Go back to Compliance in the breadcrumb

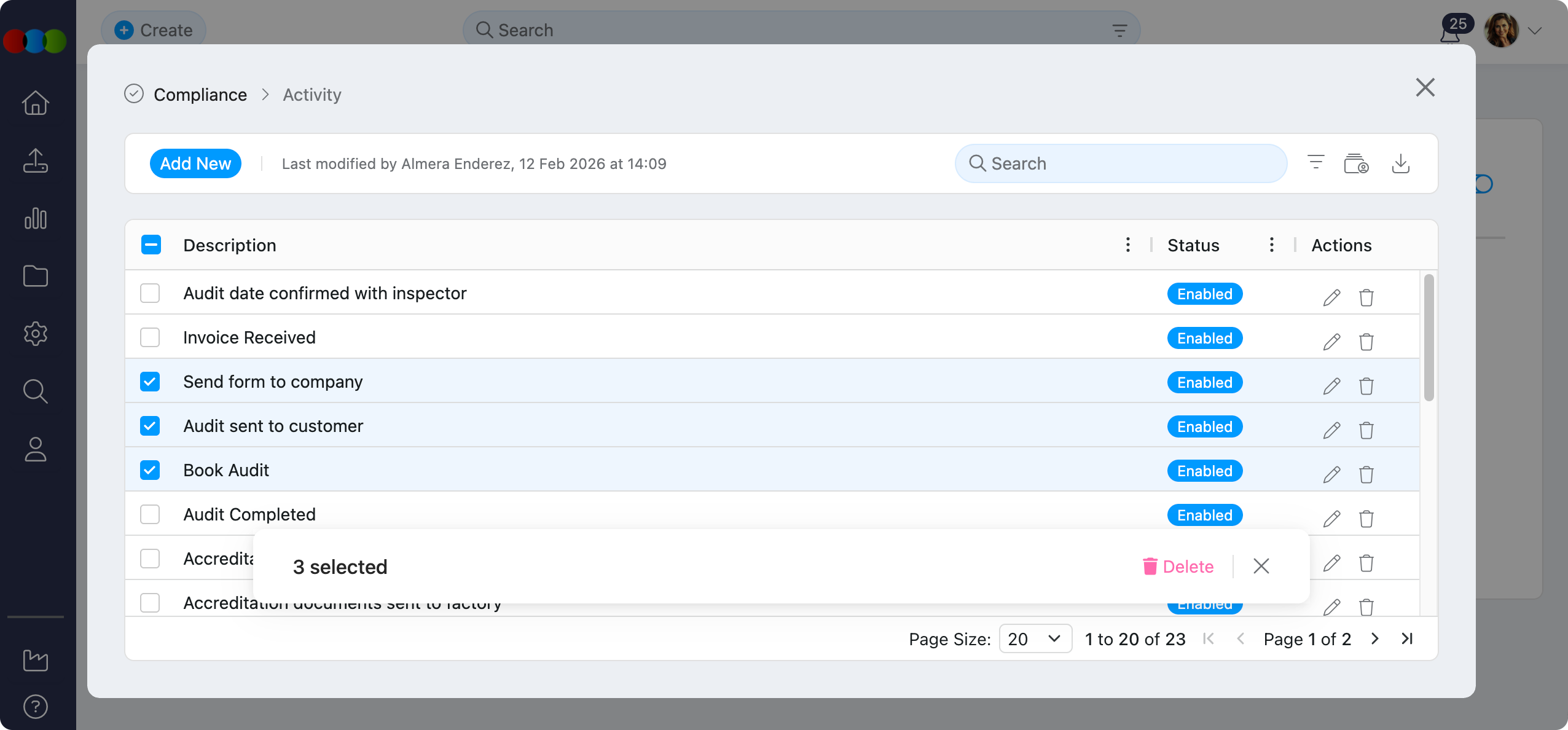200,94
